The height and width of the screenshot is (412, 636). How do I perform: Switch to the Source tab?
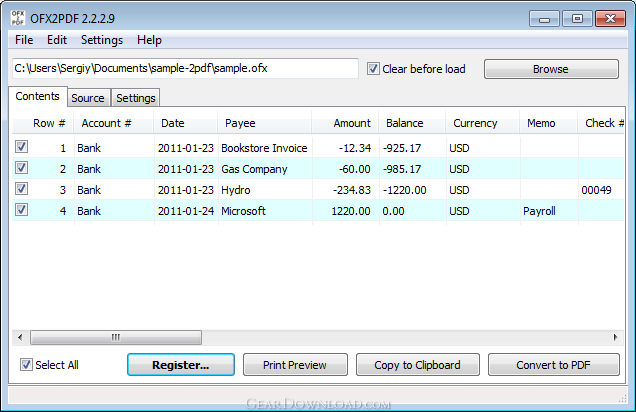[88, 98]
